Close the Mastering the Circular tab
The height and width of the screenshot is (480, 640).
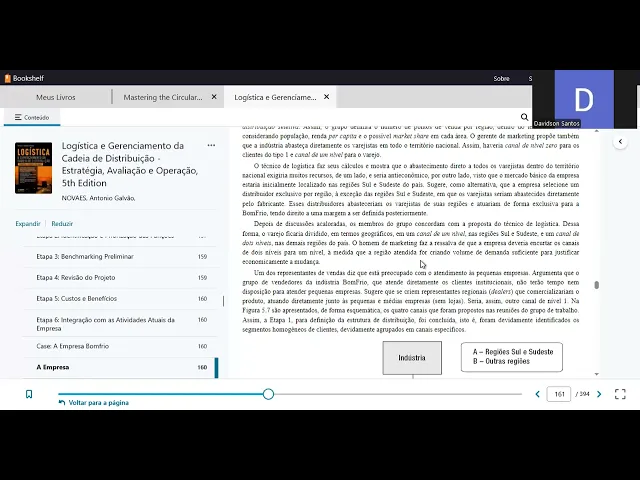tap(214, 97)
